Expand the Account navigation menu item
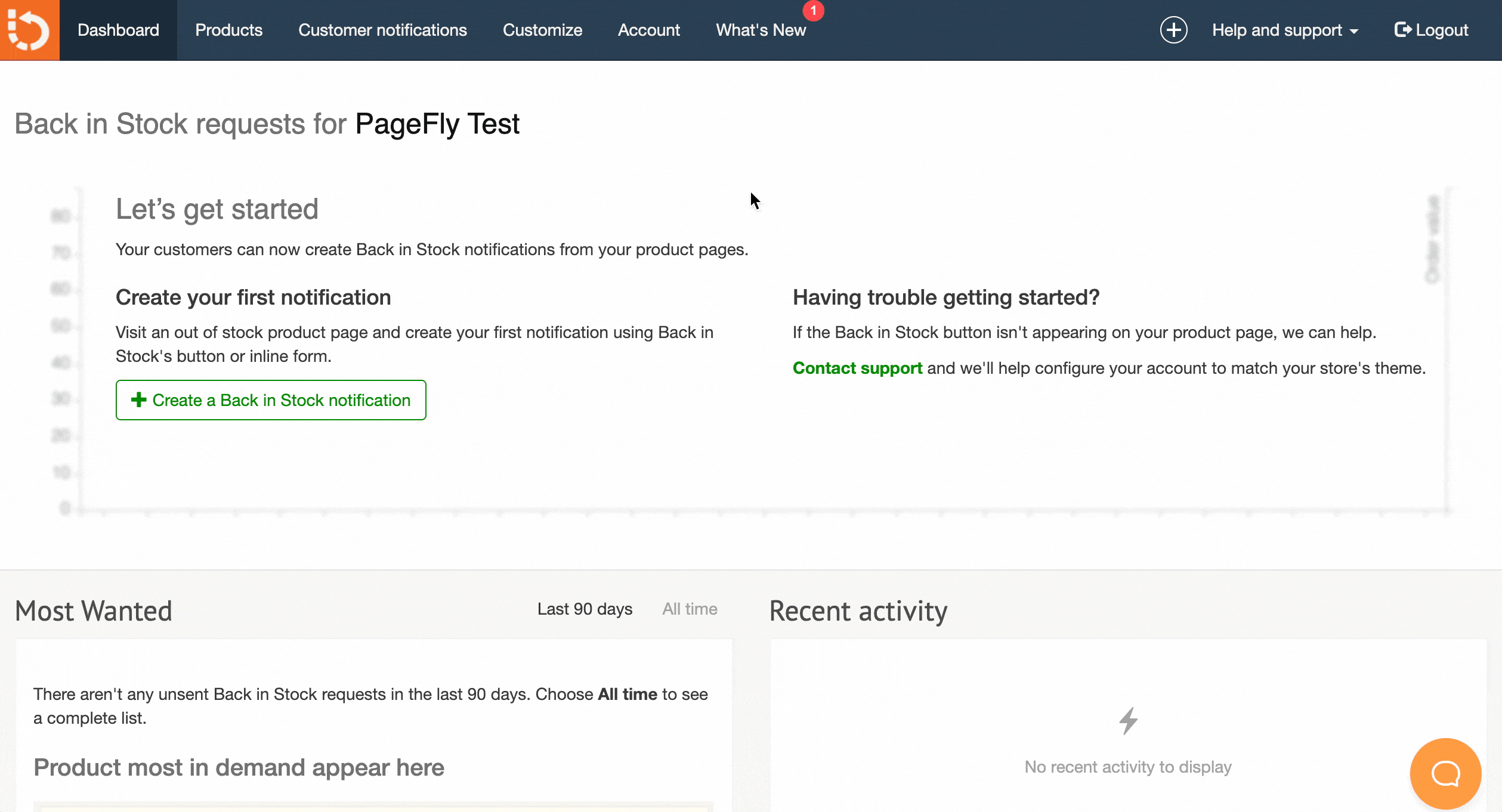The image size is (1502, 812). click(649, 30)
